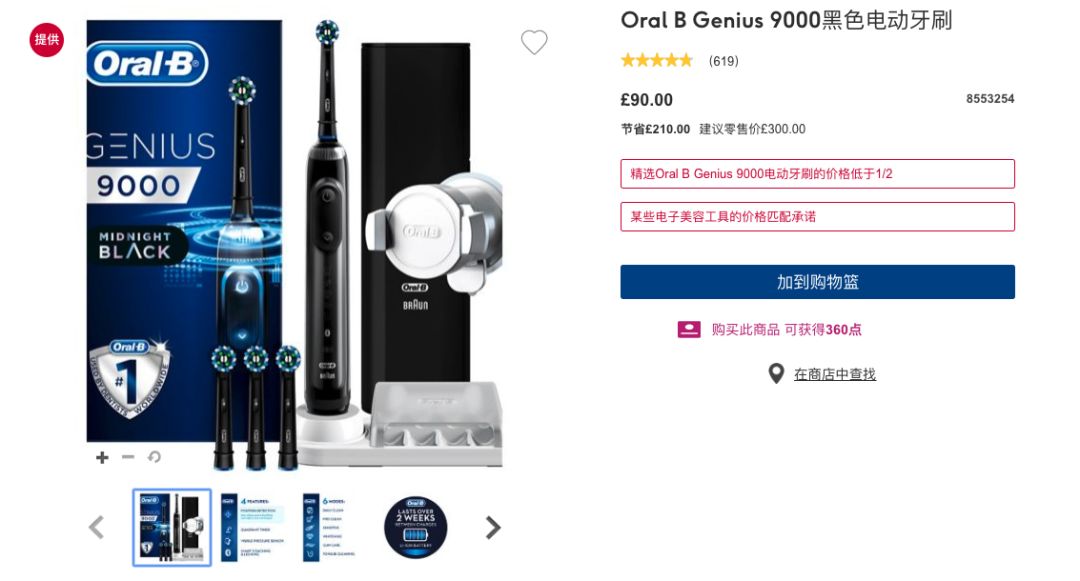Viewport: 1080px width, 581px height.
Task: Open the price match promise offer box
Action: click(x=817, y=217)
